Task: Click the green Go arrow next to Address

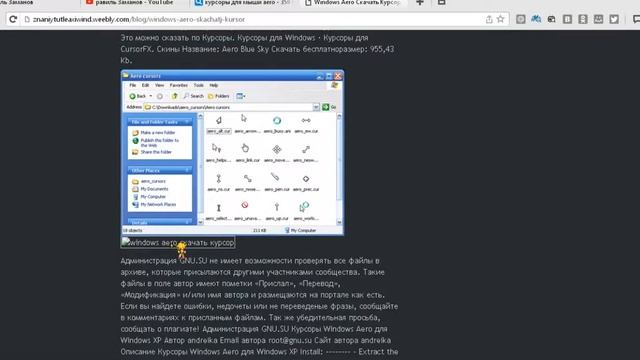Action: tap(325, 107)
